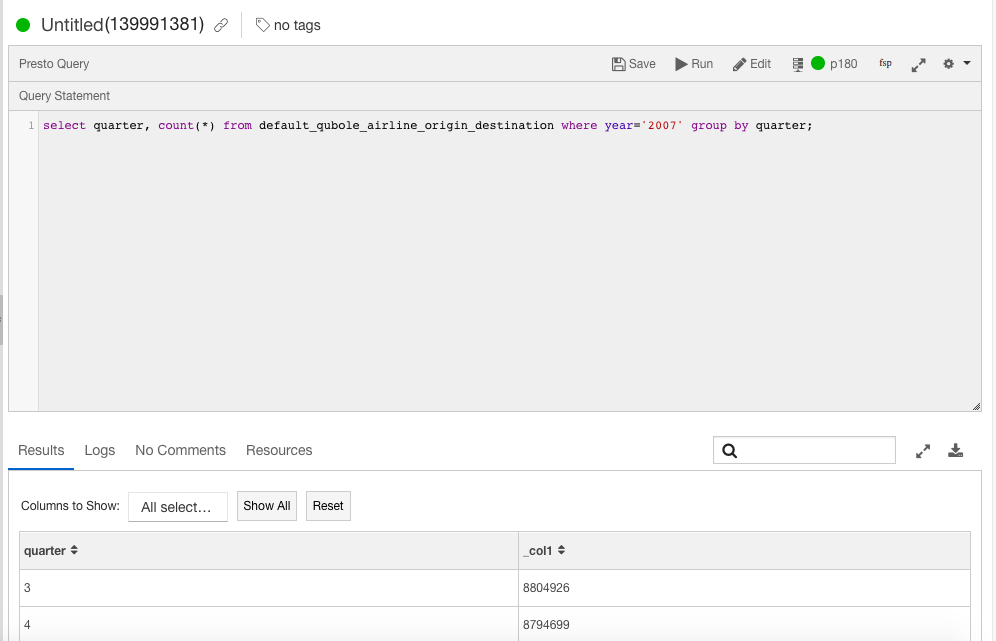The height and width of the screenshot is (641, 996).
Task: Open the Resources tab
Action: [x=279, y=450]
